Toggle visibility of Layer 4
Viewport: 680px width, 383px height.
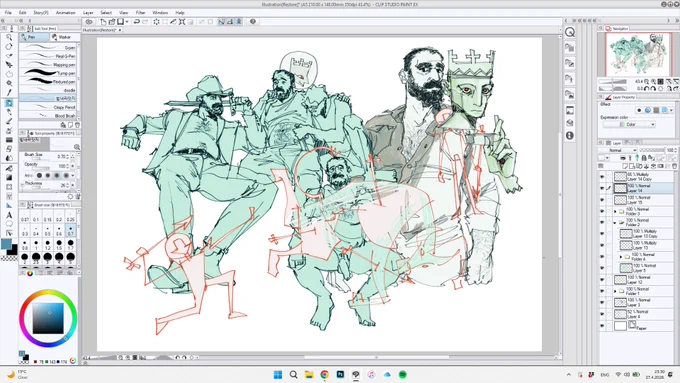[x=602, y=314]
